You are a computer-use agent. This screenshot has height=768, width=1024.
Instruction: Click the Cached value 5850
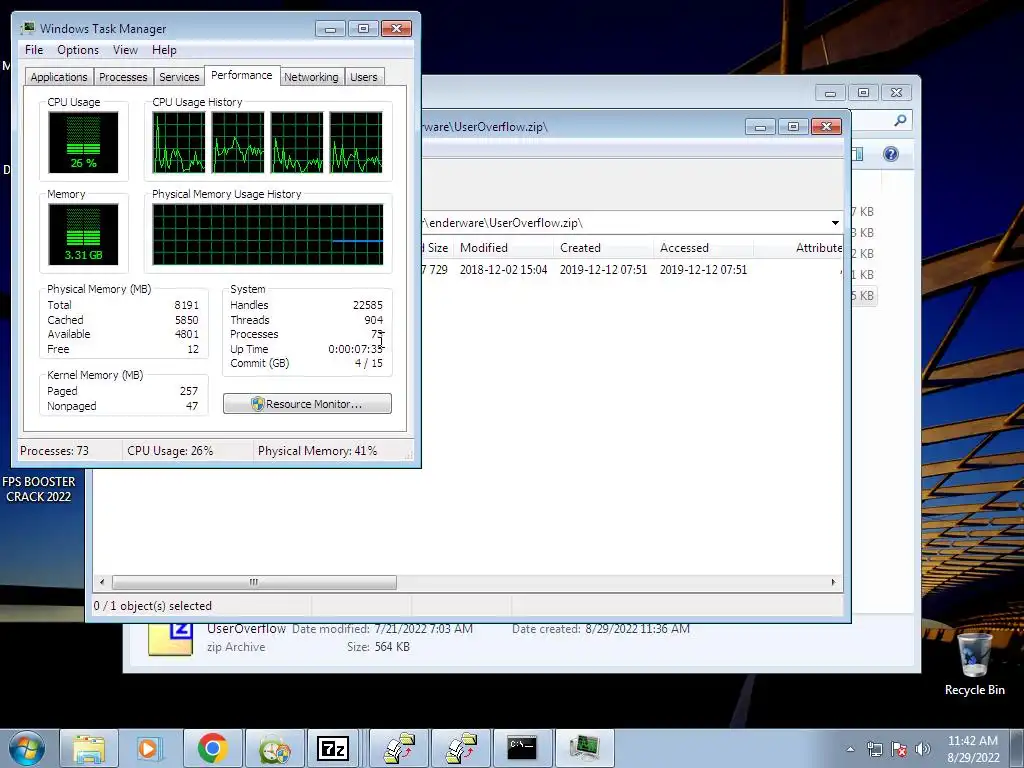pos(186,320)
